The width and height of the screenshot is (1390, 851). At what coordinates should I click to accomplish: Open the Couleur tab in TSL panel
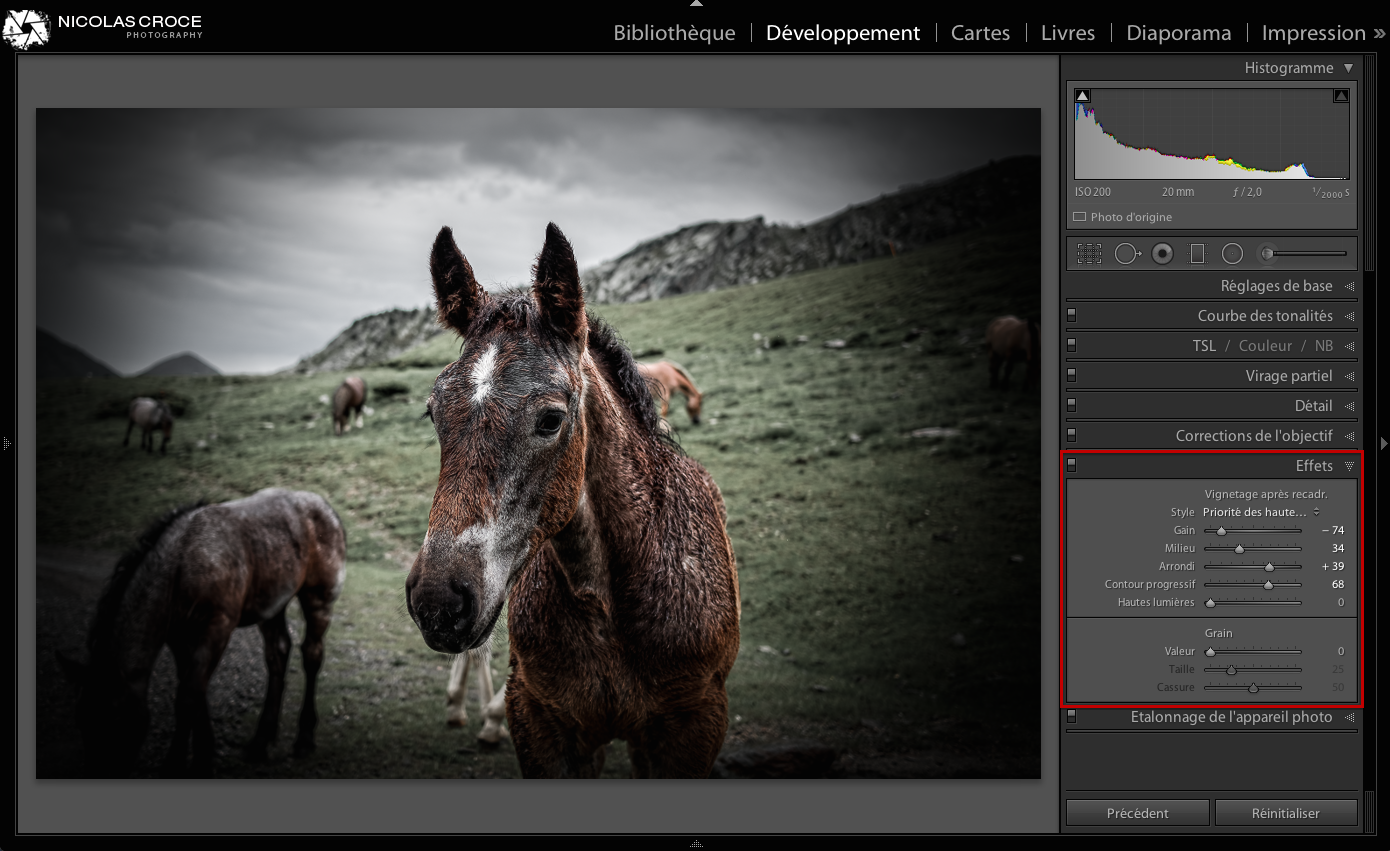pyautogui.click(x=1265, y=345)
